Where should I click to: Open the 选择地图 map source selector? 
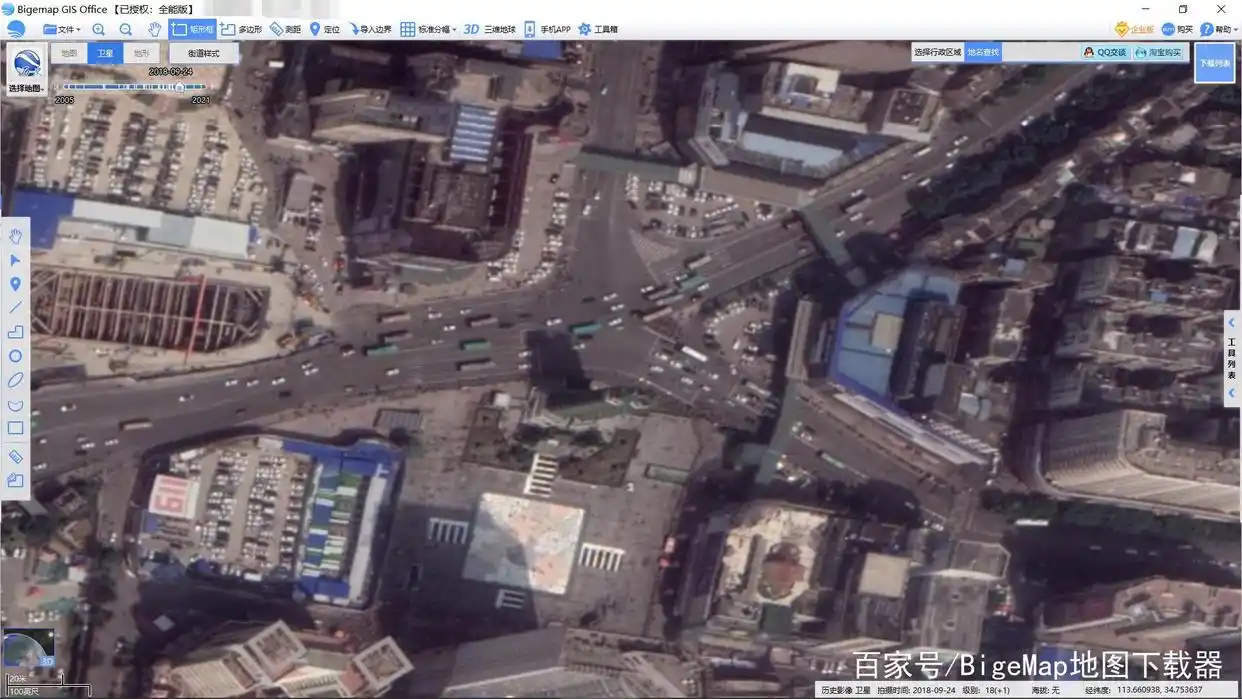(26, 68)
